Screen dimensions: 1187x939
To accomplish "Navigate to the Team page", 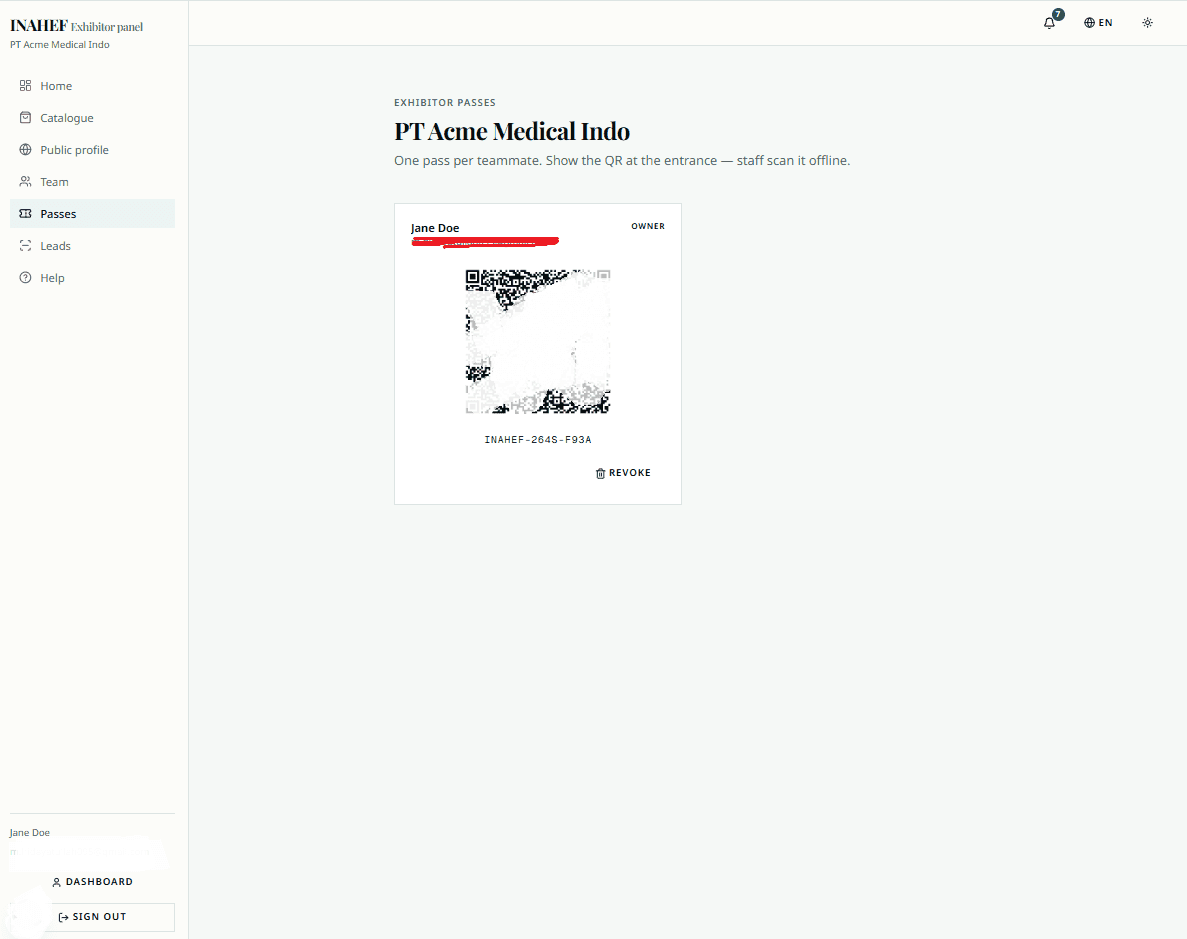I will (92, 182).
